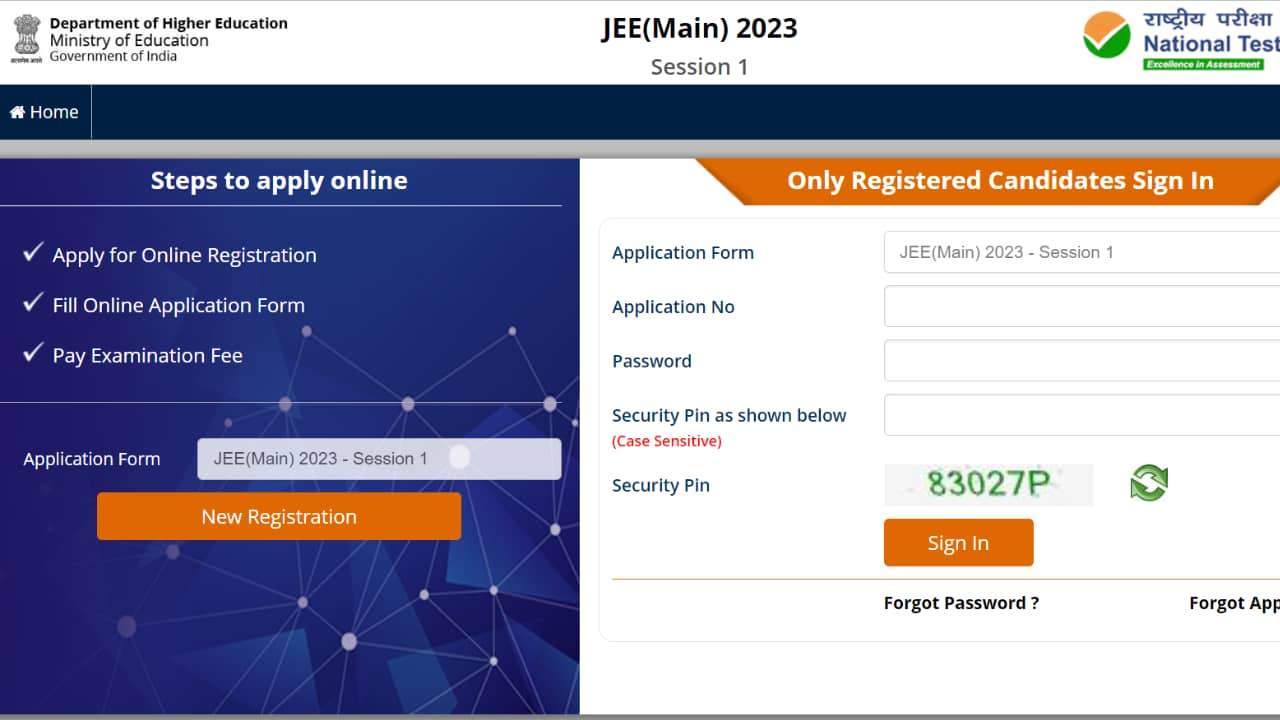Focus the Password input field
Screen dimensions: 1280x720
(1082, 360)
